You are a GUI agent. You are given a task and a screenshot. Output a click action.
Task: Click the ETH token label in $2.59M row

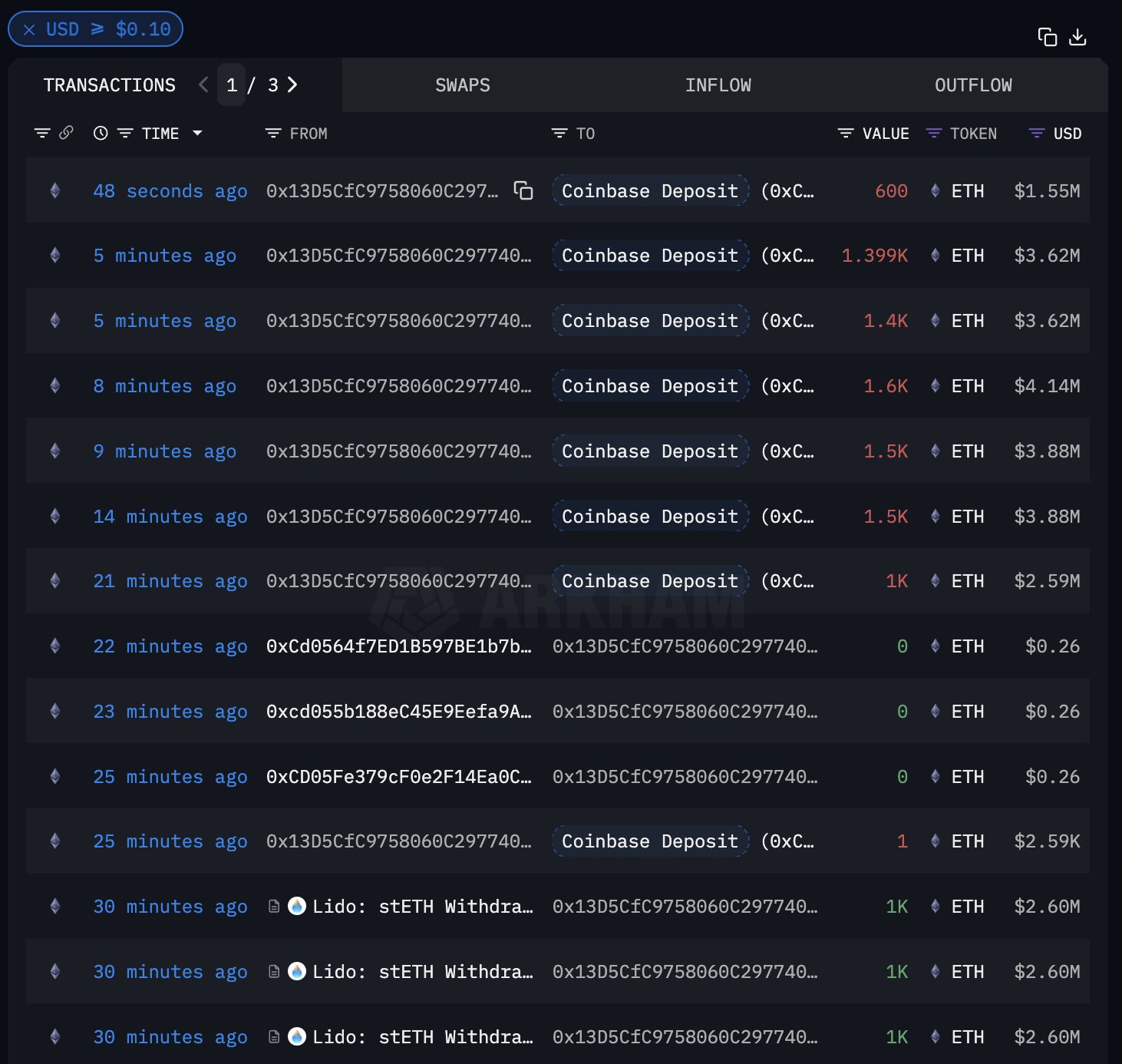pos(968,581)
